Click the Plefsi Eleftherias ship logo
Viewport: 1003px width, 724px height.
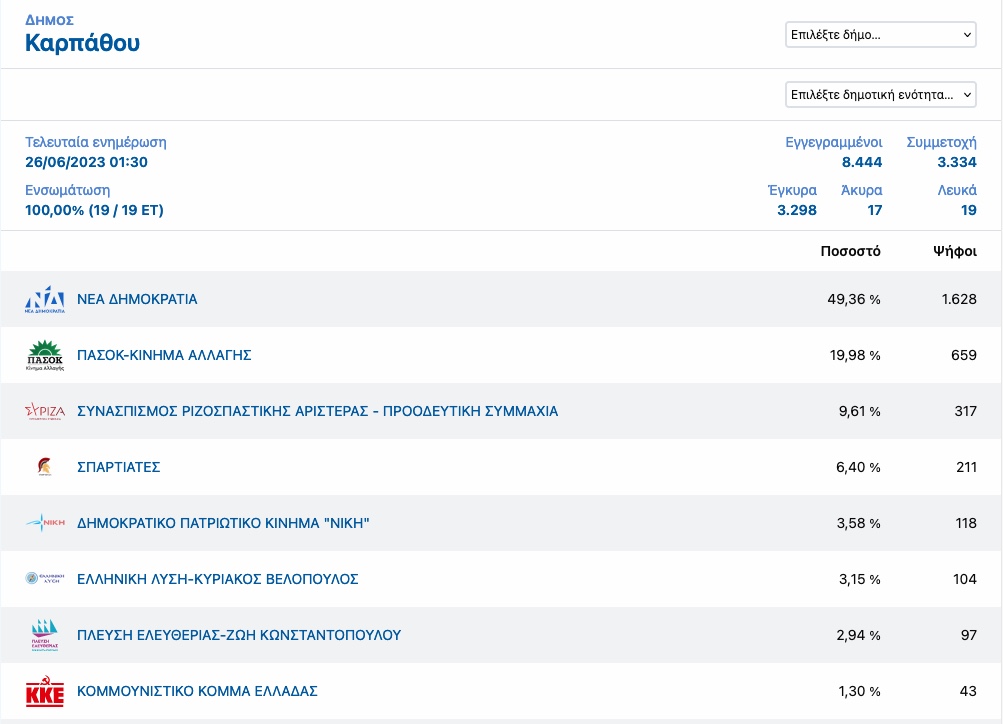click(45, 634)
